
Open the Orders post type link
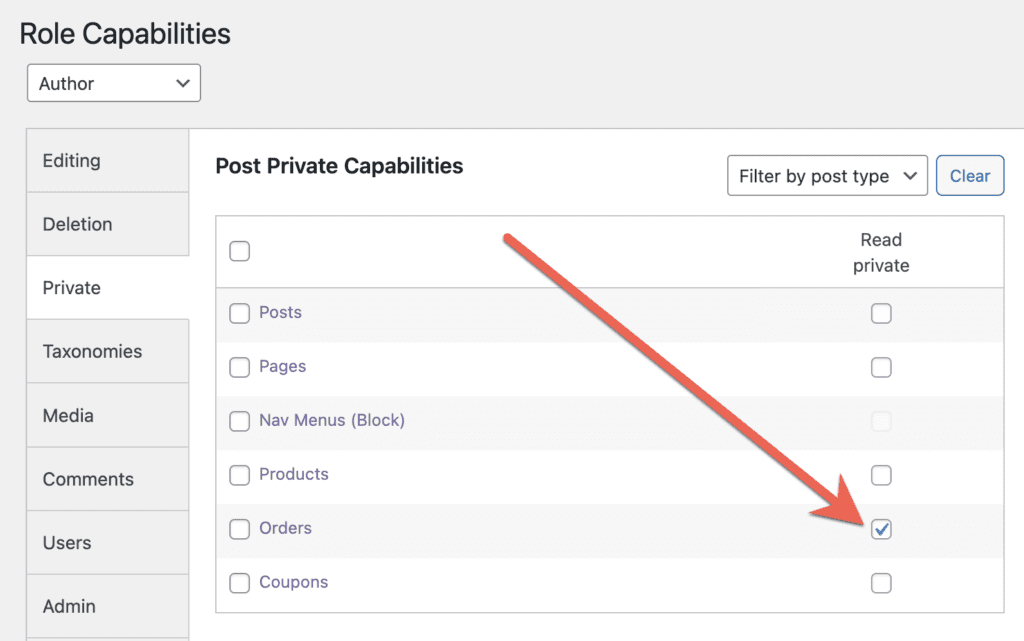coord(285,529)
